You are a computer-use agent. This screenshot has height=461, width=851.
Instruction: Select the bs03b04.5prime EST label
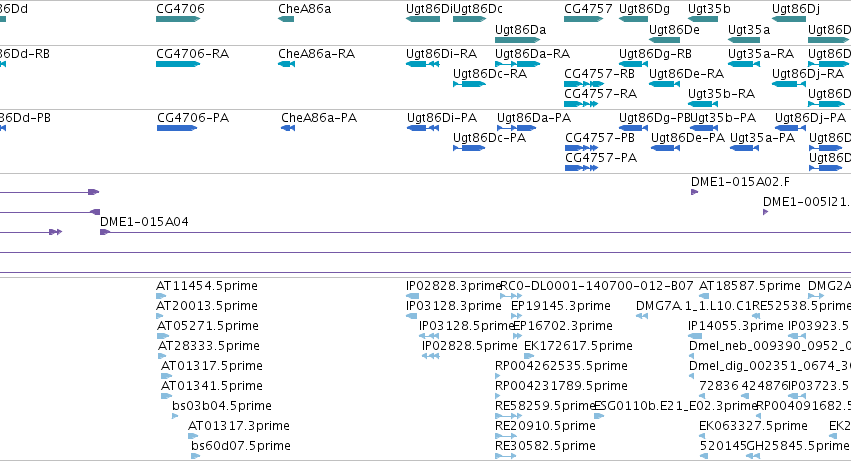[222, 406]
